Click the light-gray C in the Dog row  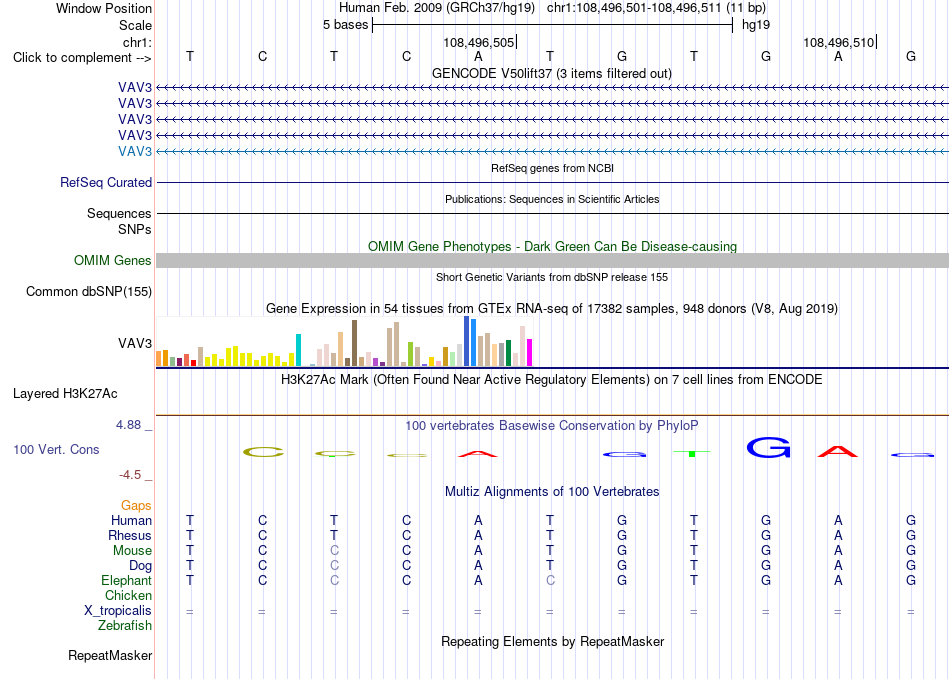pyautogui.click(x=334, y=566)
